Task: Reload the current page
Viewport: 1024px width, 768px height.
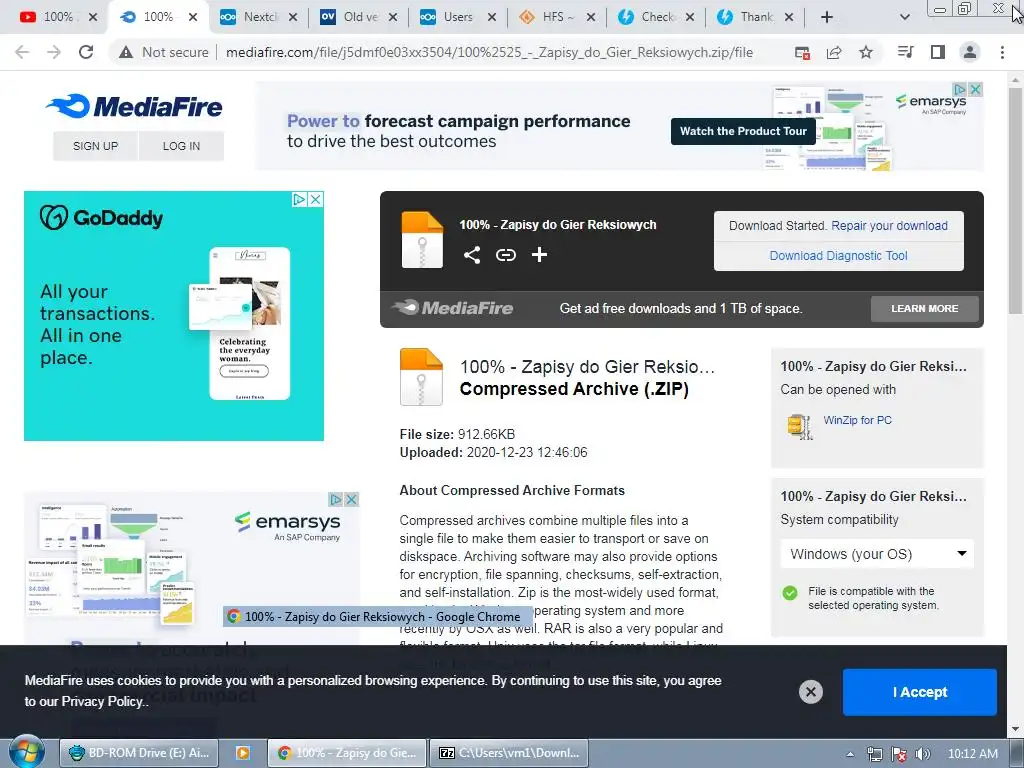Action: point(86,52)
